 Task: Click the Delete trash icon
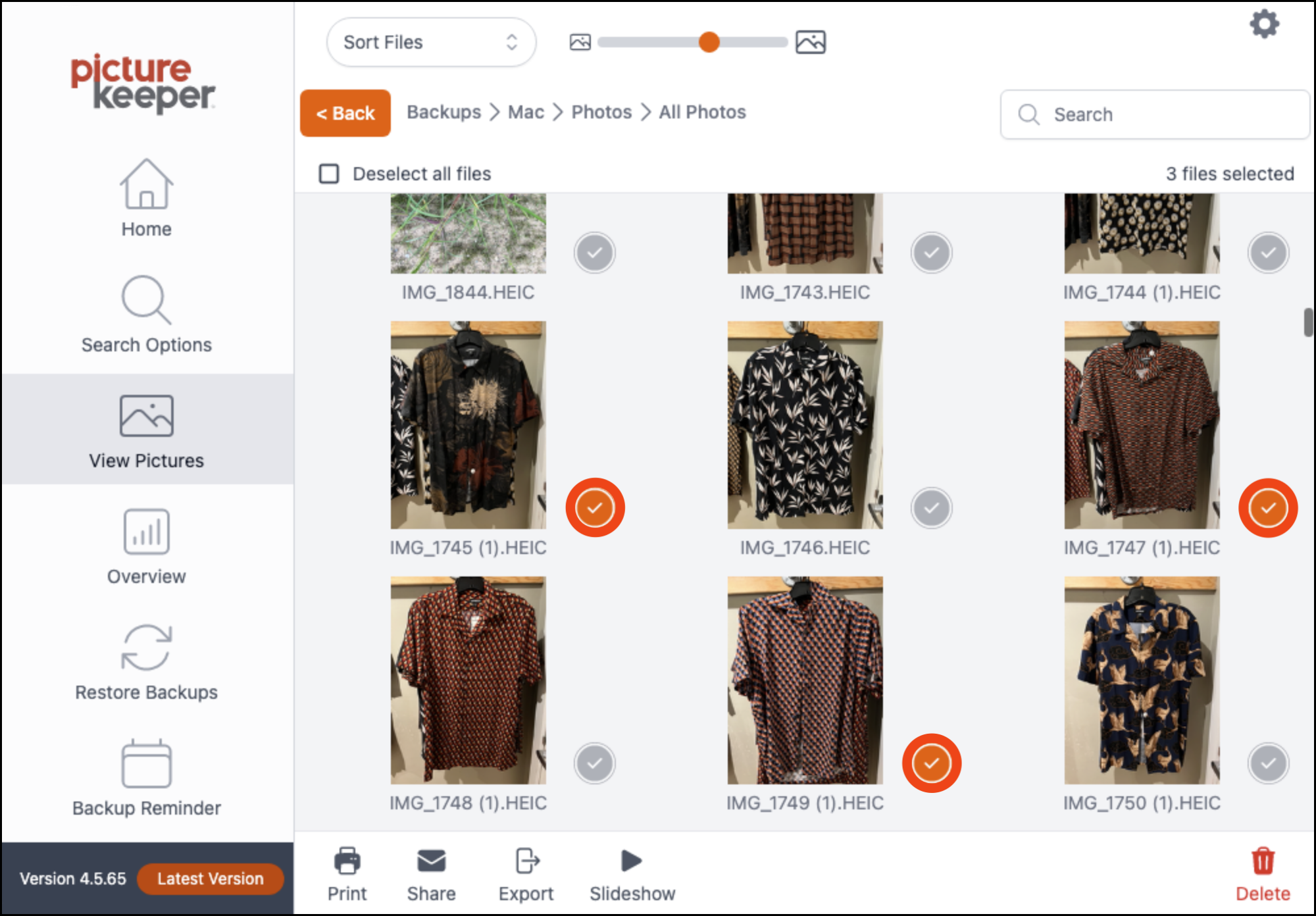tap(1263, 861)
